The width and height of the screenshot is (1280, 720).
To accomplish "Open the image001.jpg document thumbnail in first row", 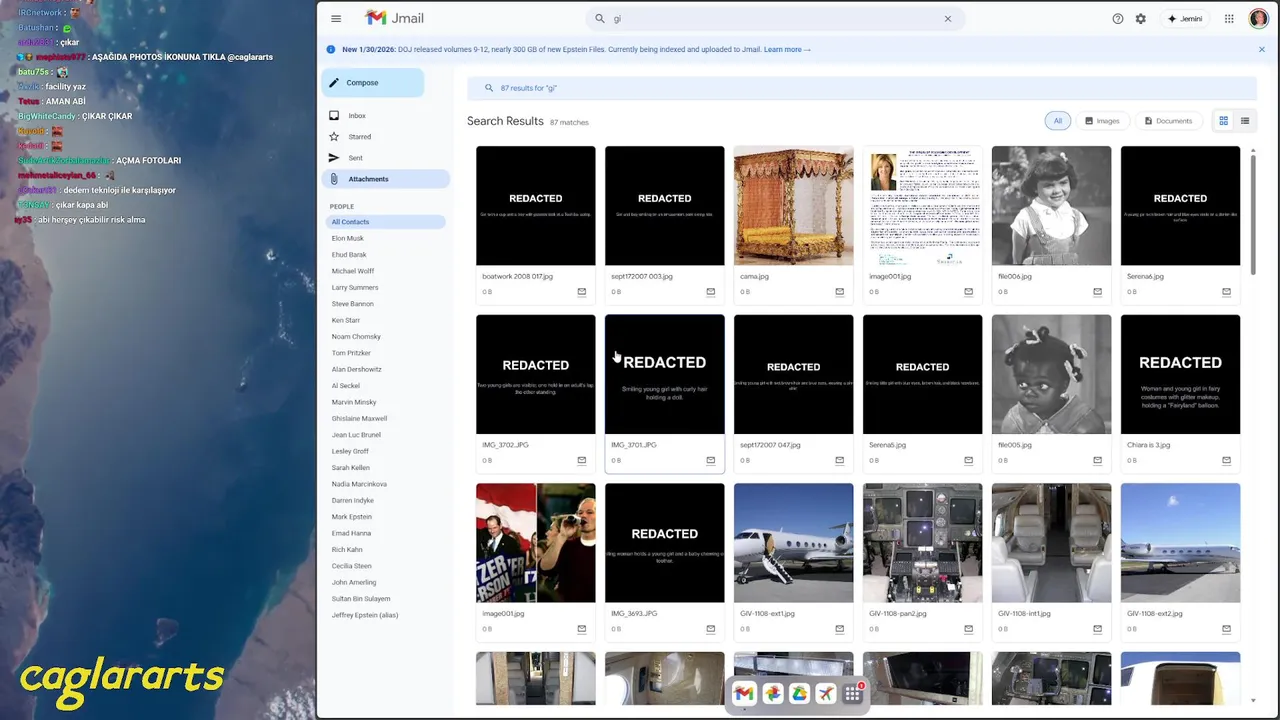I will pyautogui.click(x=923, y=206).
